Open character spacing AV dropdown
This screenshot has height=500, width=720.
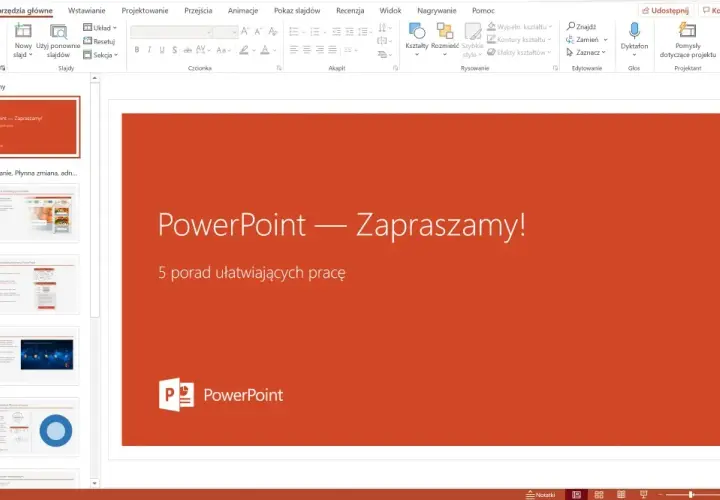(203, 50)
